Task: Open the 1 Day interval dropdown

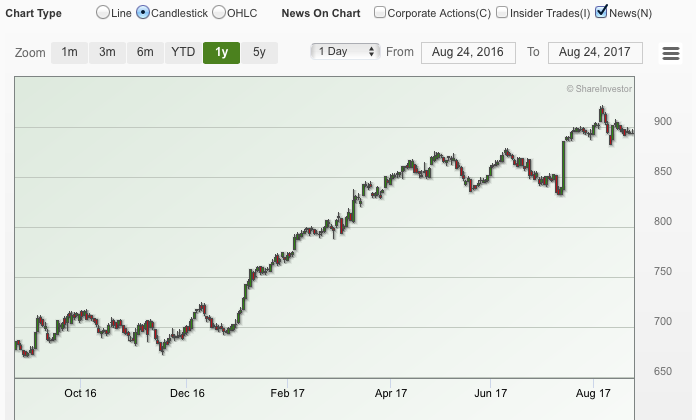Action: pos(345,52)
